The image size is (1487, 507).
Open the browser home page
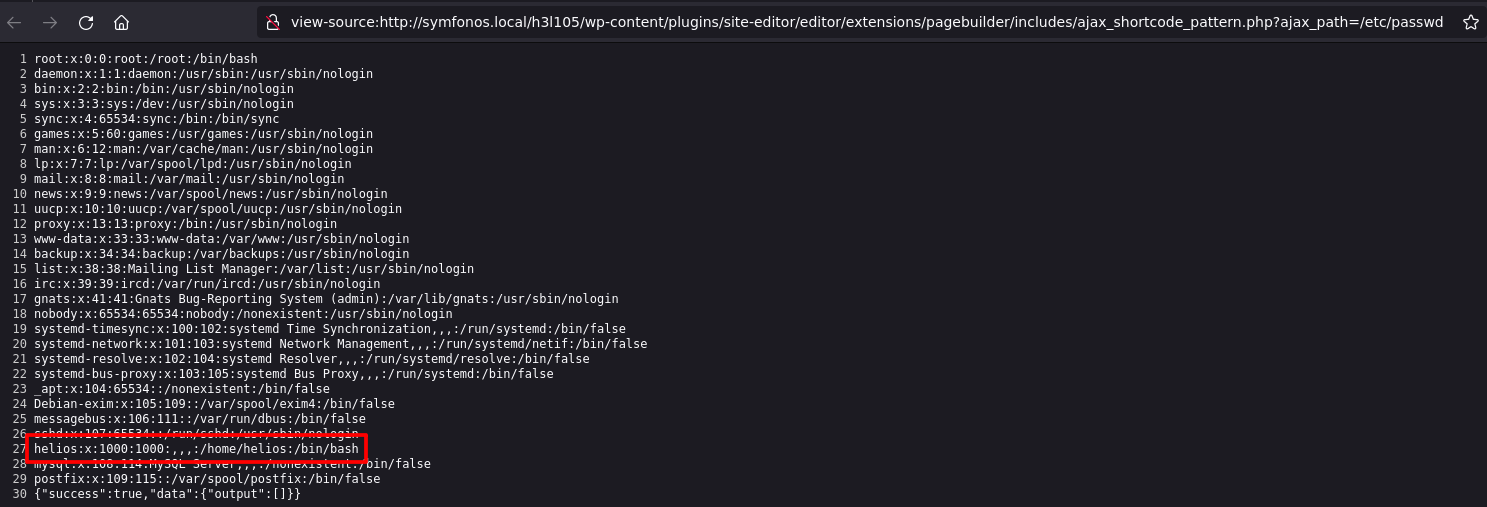(x=121, y=22)
